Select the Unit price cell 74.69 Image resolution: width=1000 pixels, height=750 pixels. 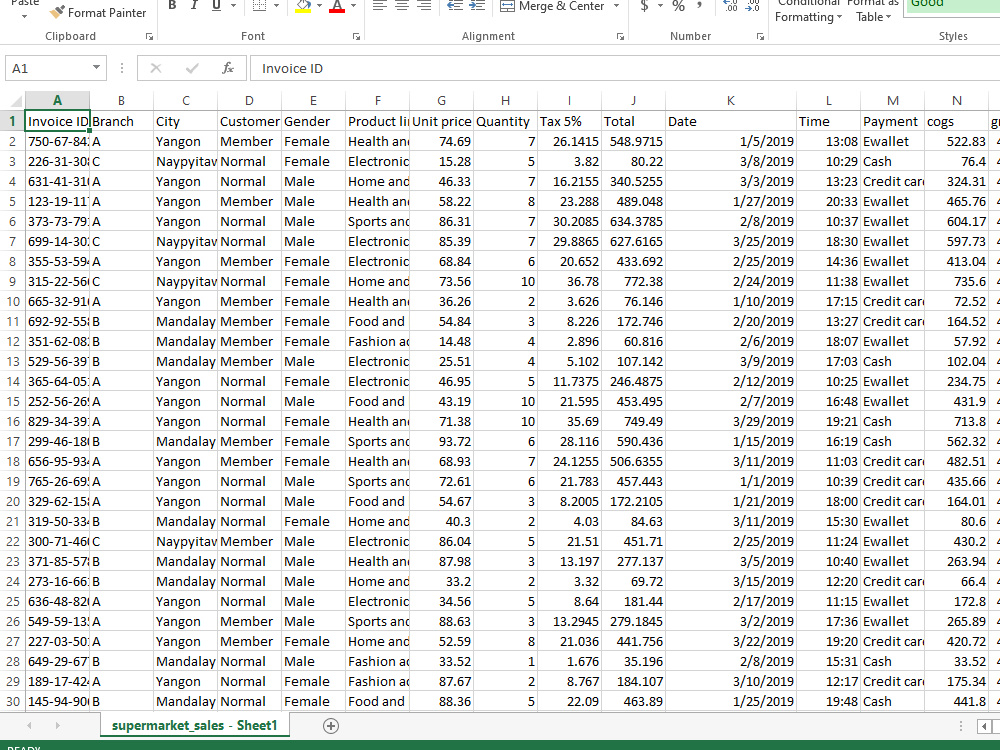coord(441,142)
